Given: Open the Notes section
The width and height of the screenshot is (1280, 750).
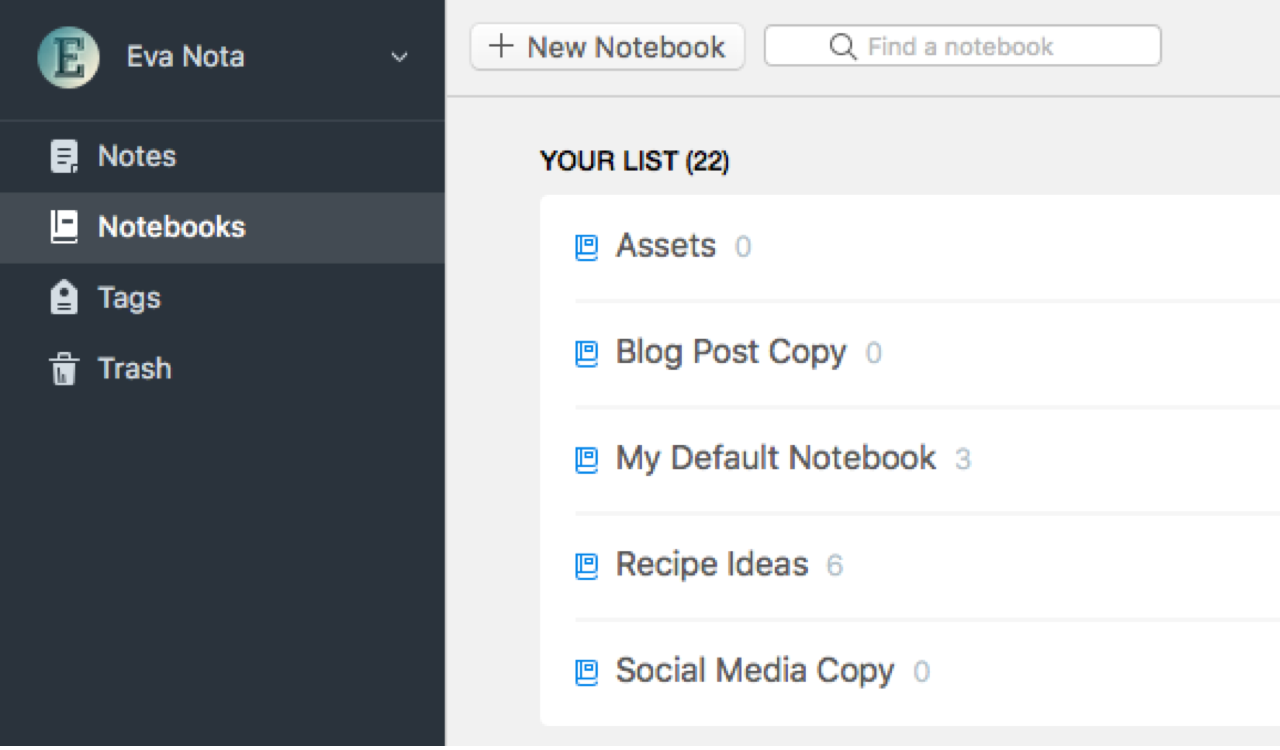Looking at the screenshot, I should pos(137,157).
